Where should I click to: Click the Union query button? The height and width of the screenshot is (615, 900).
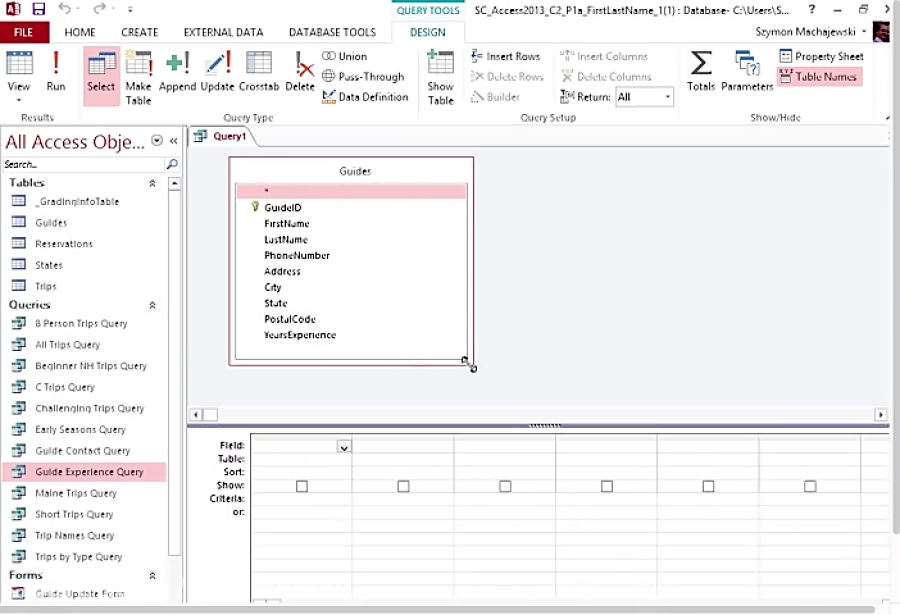tap(344, 56)
